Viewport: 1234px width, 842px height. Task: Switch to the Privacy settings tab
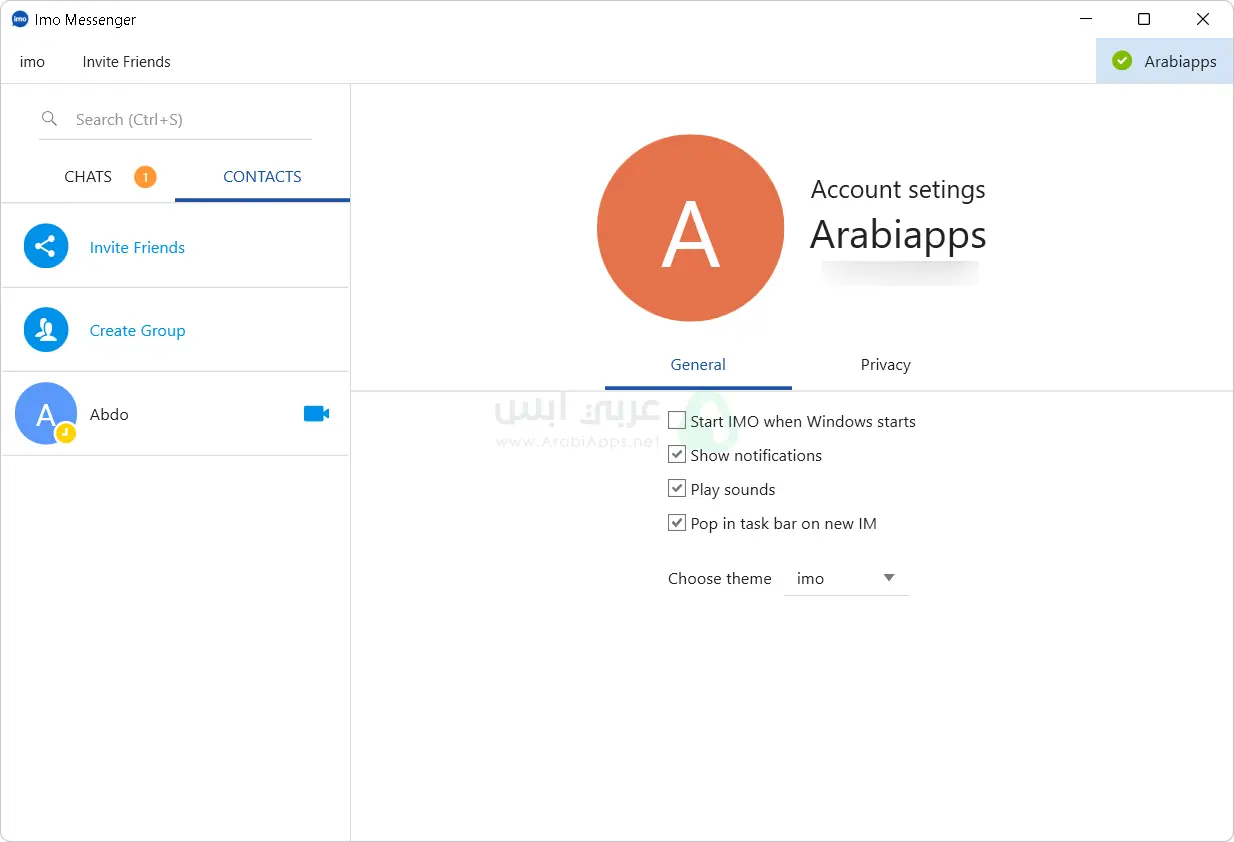(x=885, y=365)
